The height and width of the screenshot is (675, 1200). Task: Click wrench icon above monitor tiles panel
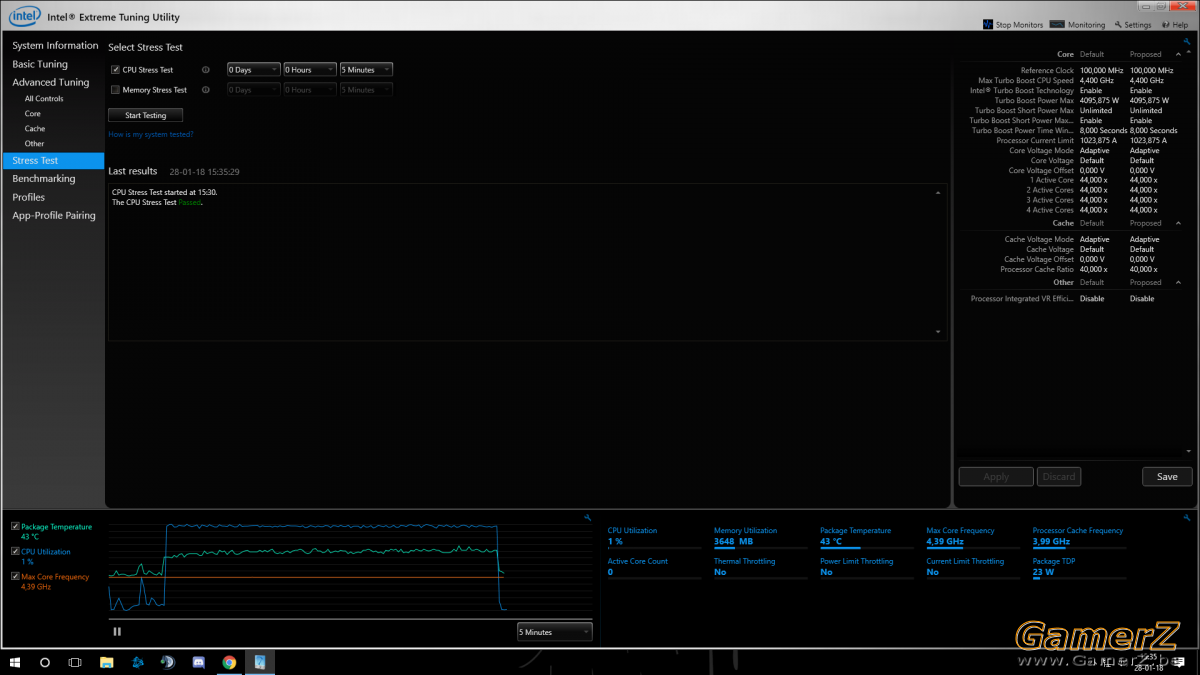coord(1187,517)
